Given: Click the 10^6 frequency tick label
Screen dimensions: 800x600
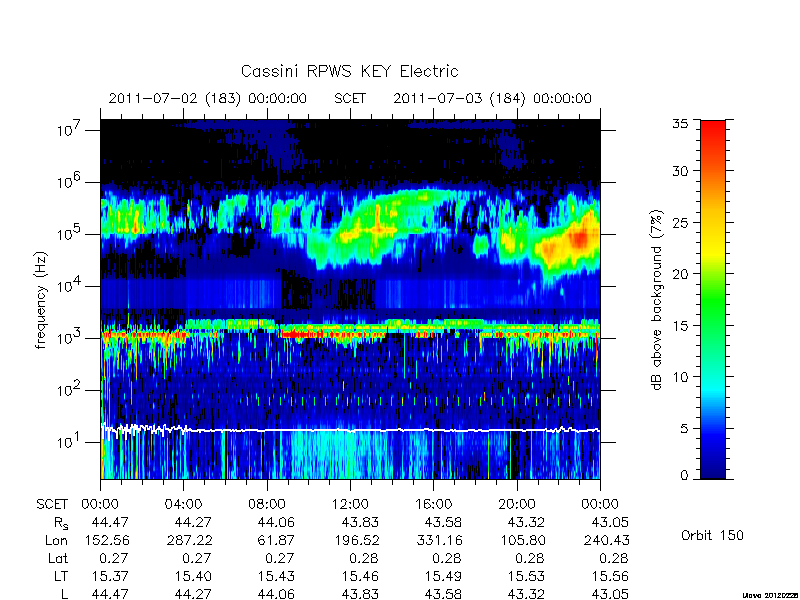Looking at the screenshot, I should (x=70, y=182).
